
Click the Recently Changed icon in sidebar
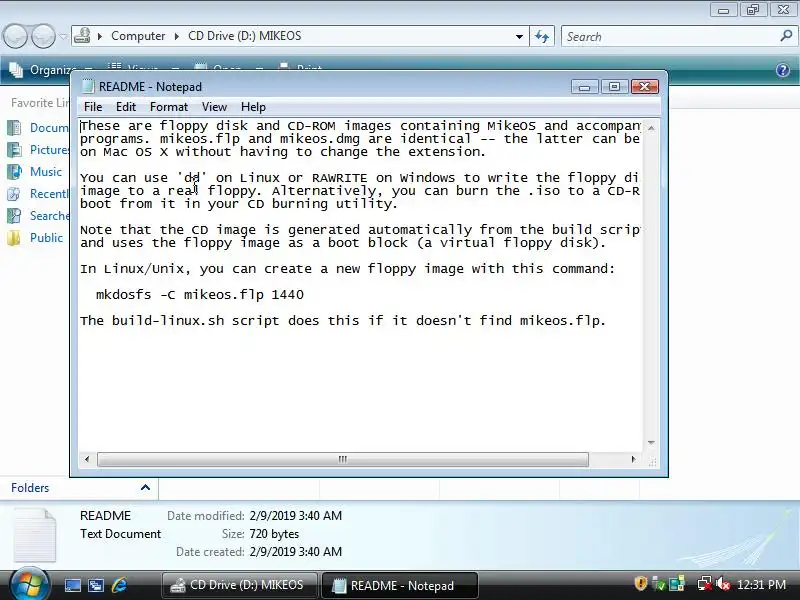(14, 193)
